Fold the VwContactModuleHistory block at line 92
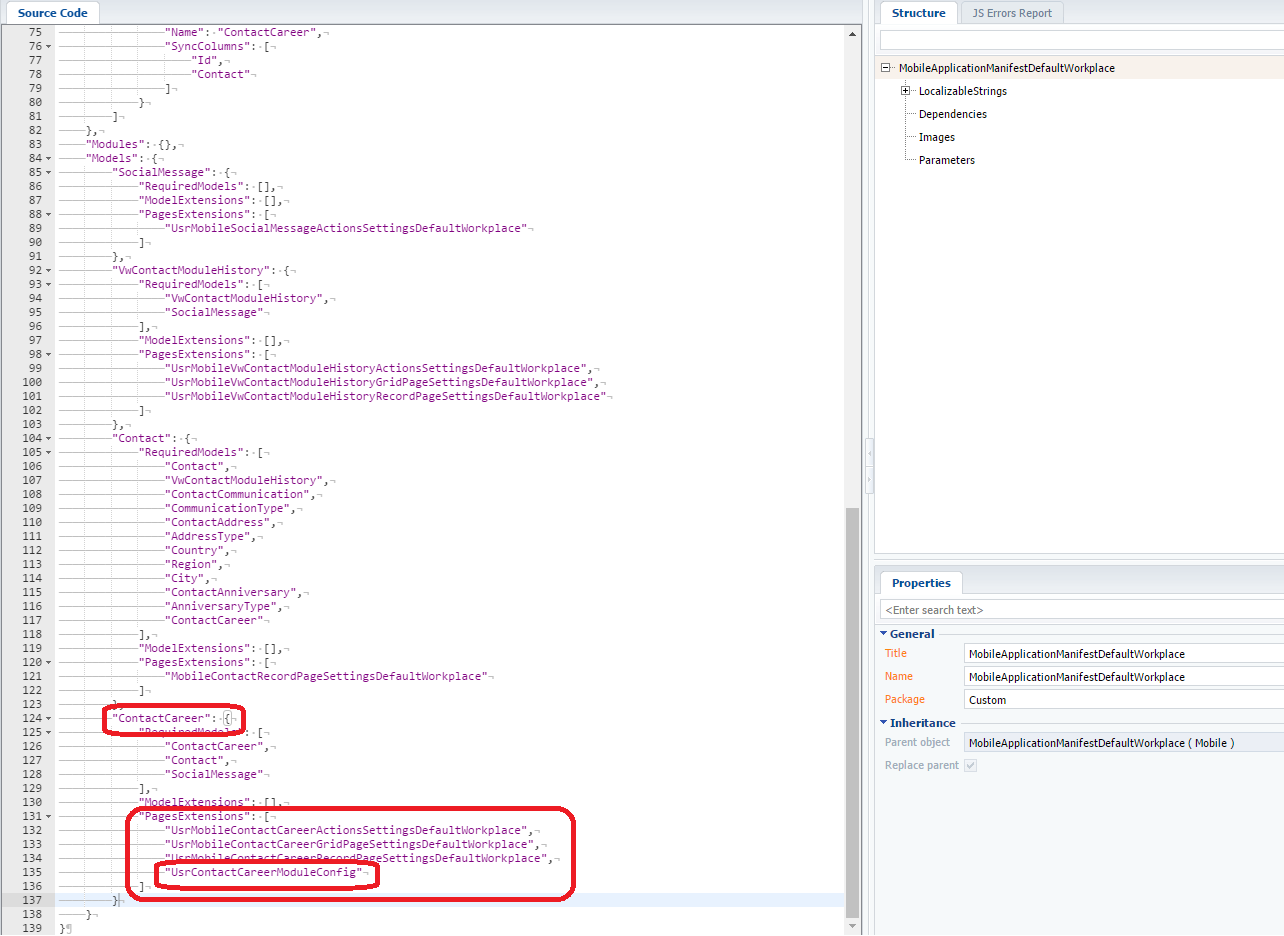The width and height of the screenshot is (1284, 936). pyautogui.click(x=48, y=270)
